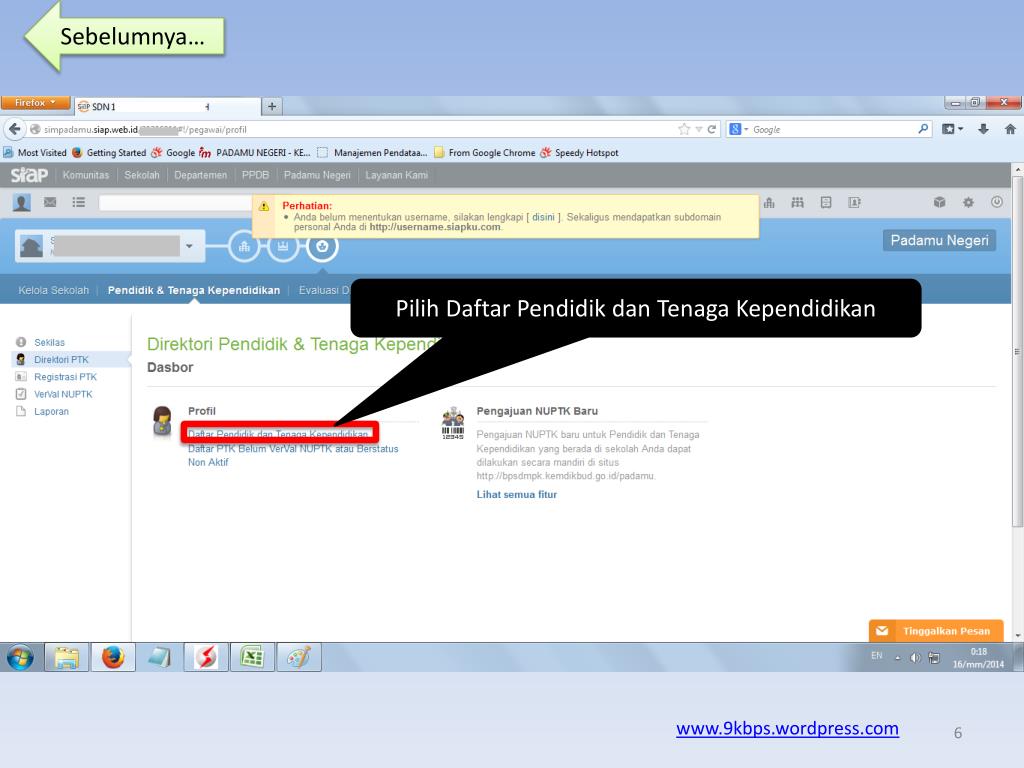Click the search magnifier icon in Google box

tap(923, 129)
